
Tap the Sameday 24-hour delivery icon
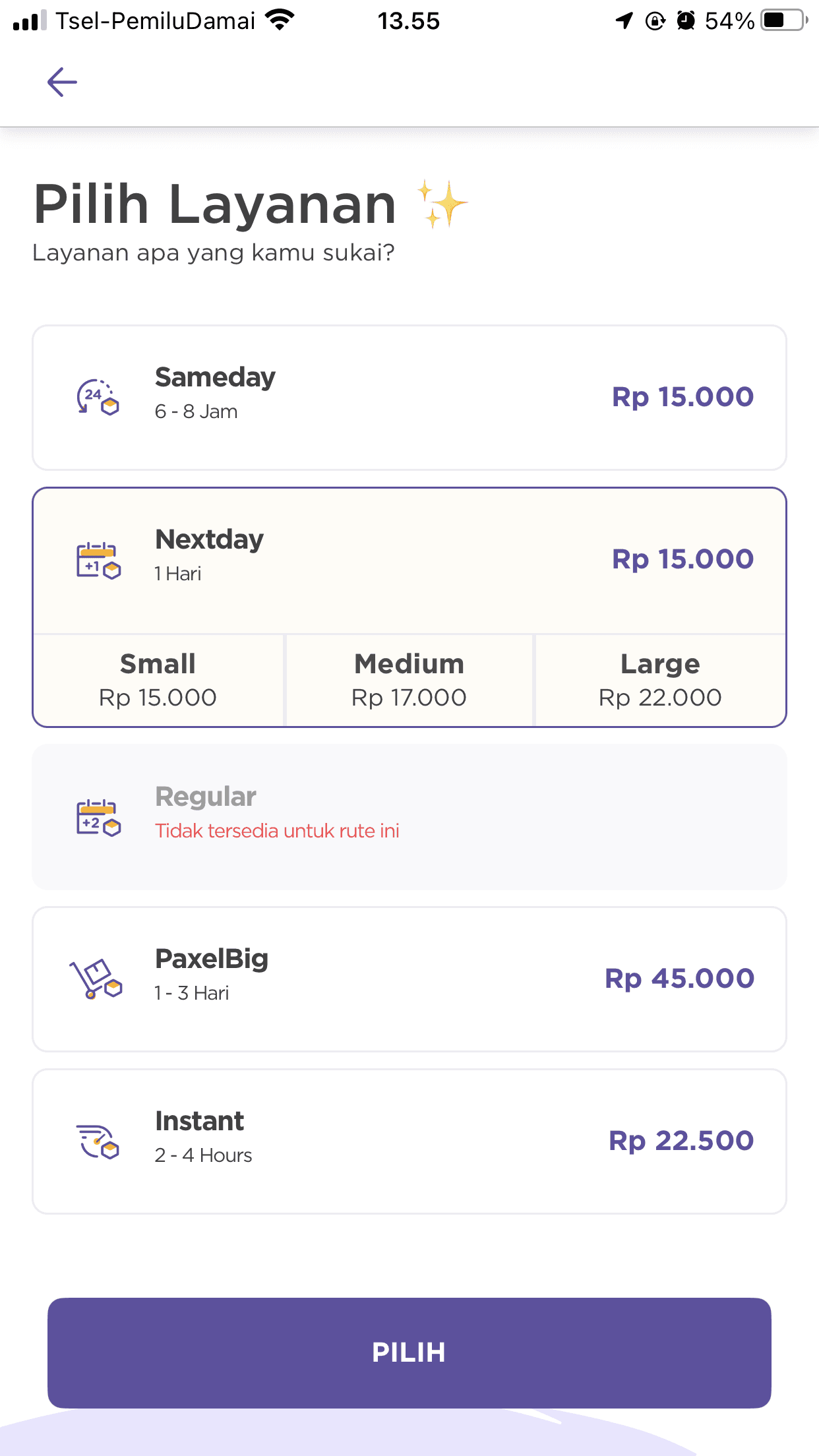click(x=98, y=397)
